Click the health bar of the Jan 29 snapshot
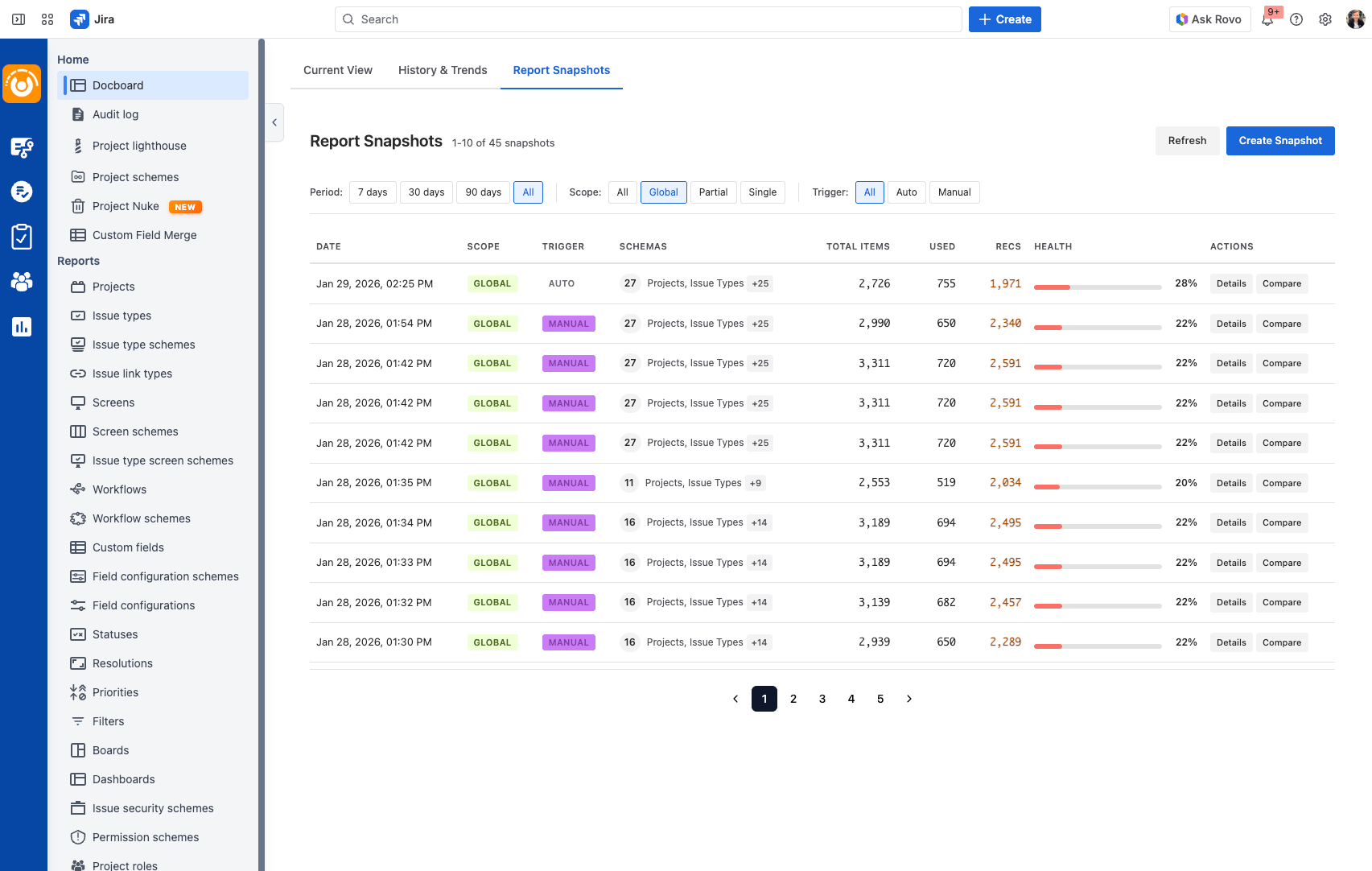Viewport: 1372px width, 871px height. pyautogui.click(x=1098, y=287)
